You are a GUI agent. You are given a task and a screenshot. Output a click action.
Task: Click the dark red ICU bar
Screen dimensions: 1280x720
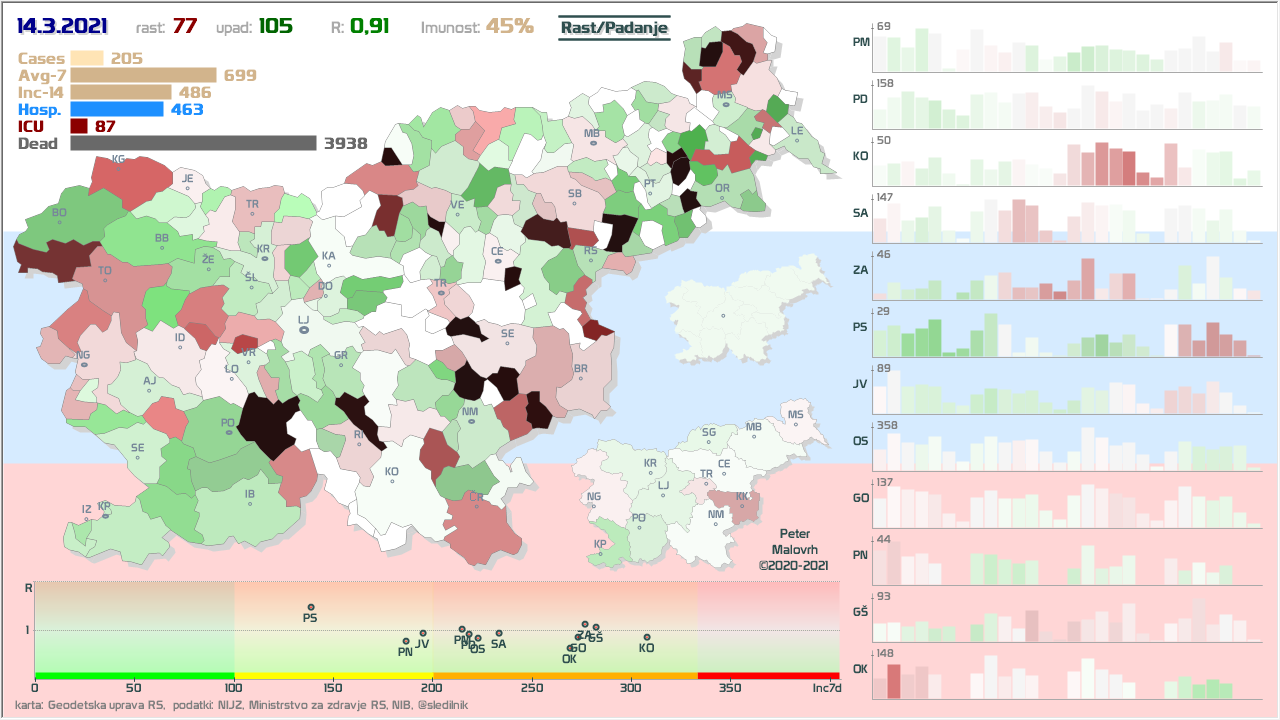tap(79, 126)
